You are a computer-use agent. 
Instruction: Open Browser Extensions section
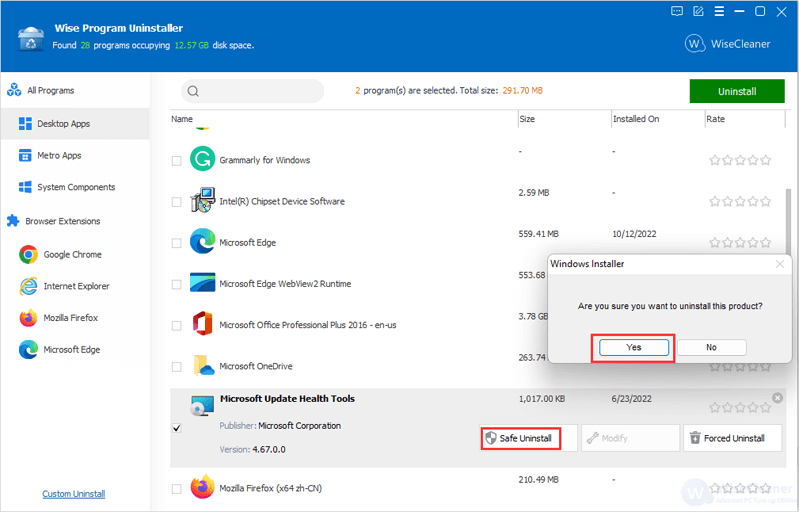pyautogui.click(x=54, y=221)
